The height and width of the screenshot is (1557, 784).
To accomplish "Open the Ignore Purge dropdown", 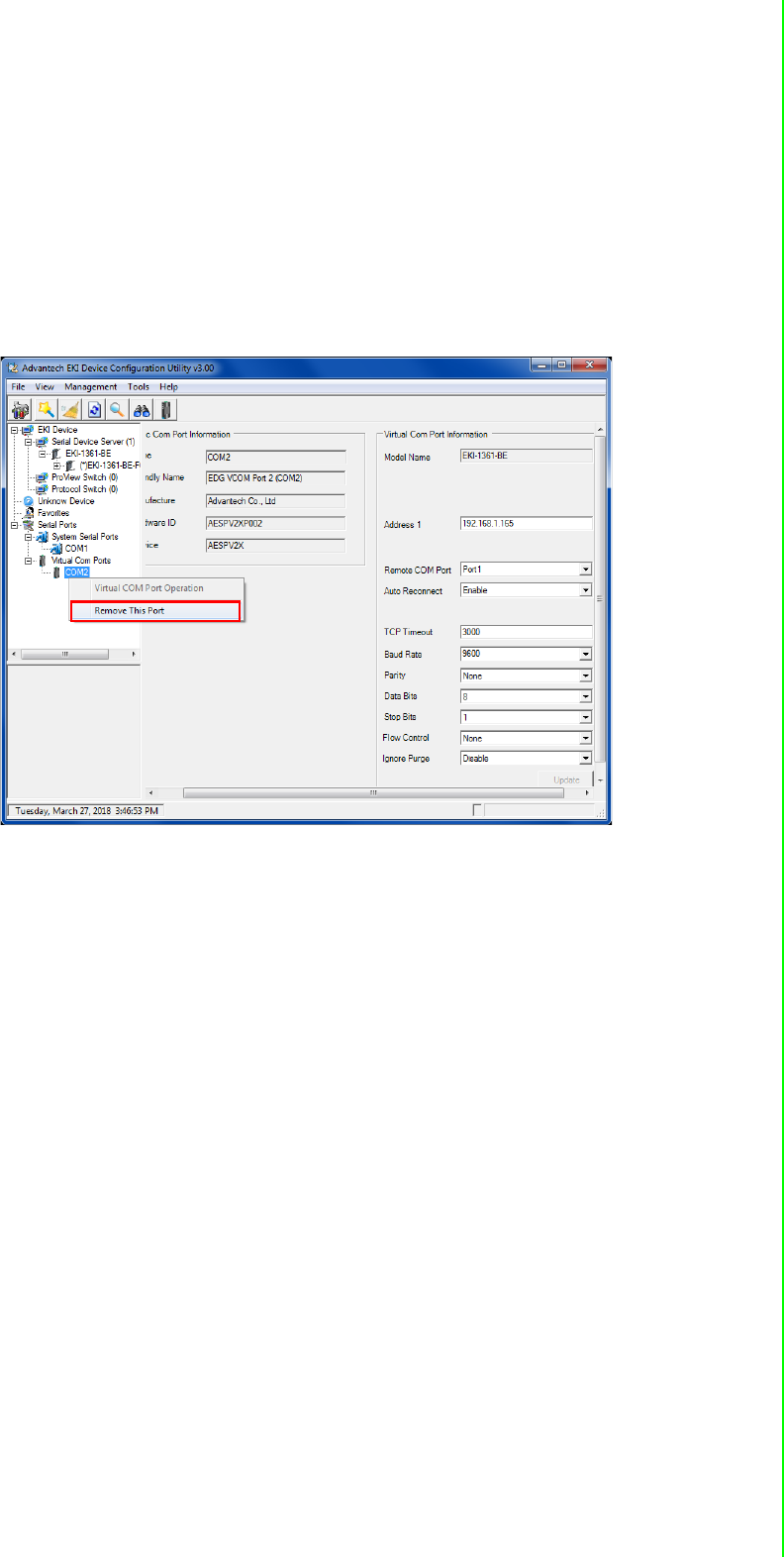I will [x=586, y=759].
